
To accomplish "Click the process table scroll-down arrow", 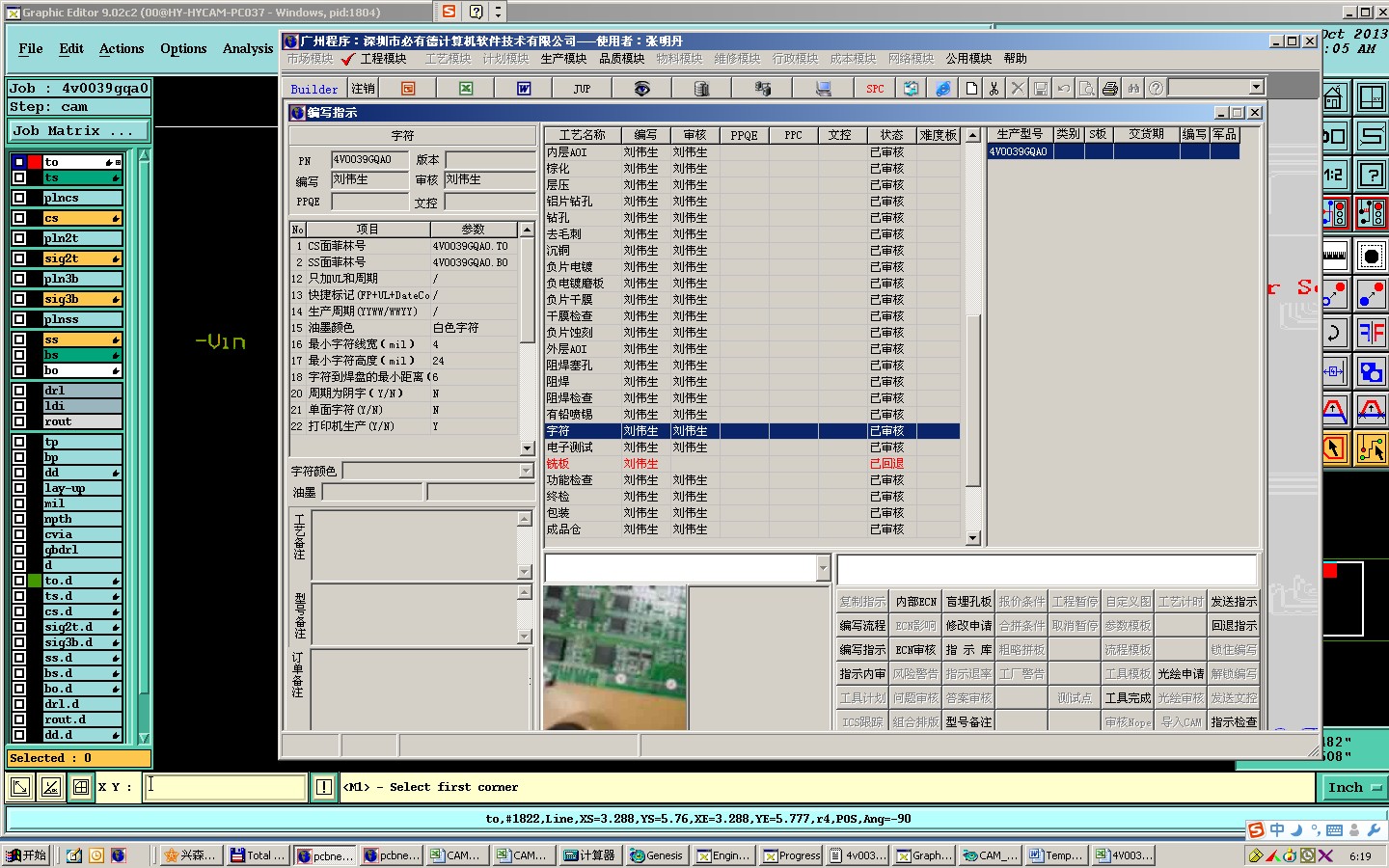I will pos(972,539).
